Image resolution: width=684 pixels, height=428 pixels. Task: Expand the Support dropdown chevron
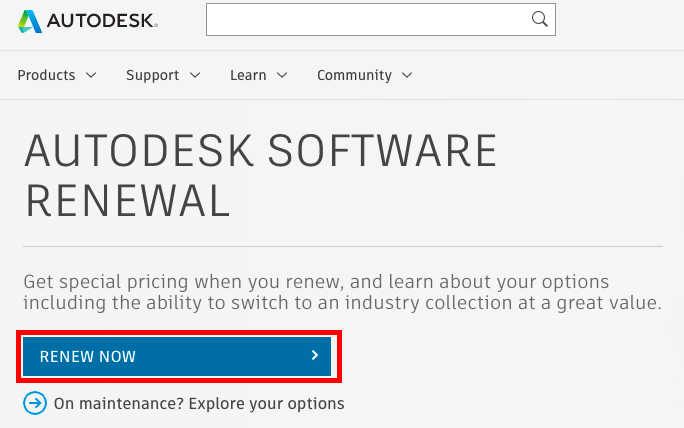(x=195, y=75)
